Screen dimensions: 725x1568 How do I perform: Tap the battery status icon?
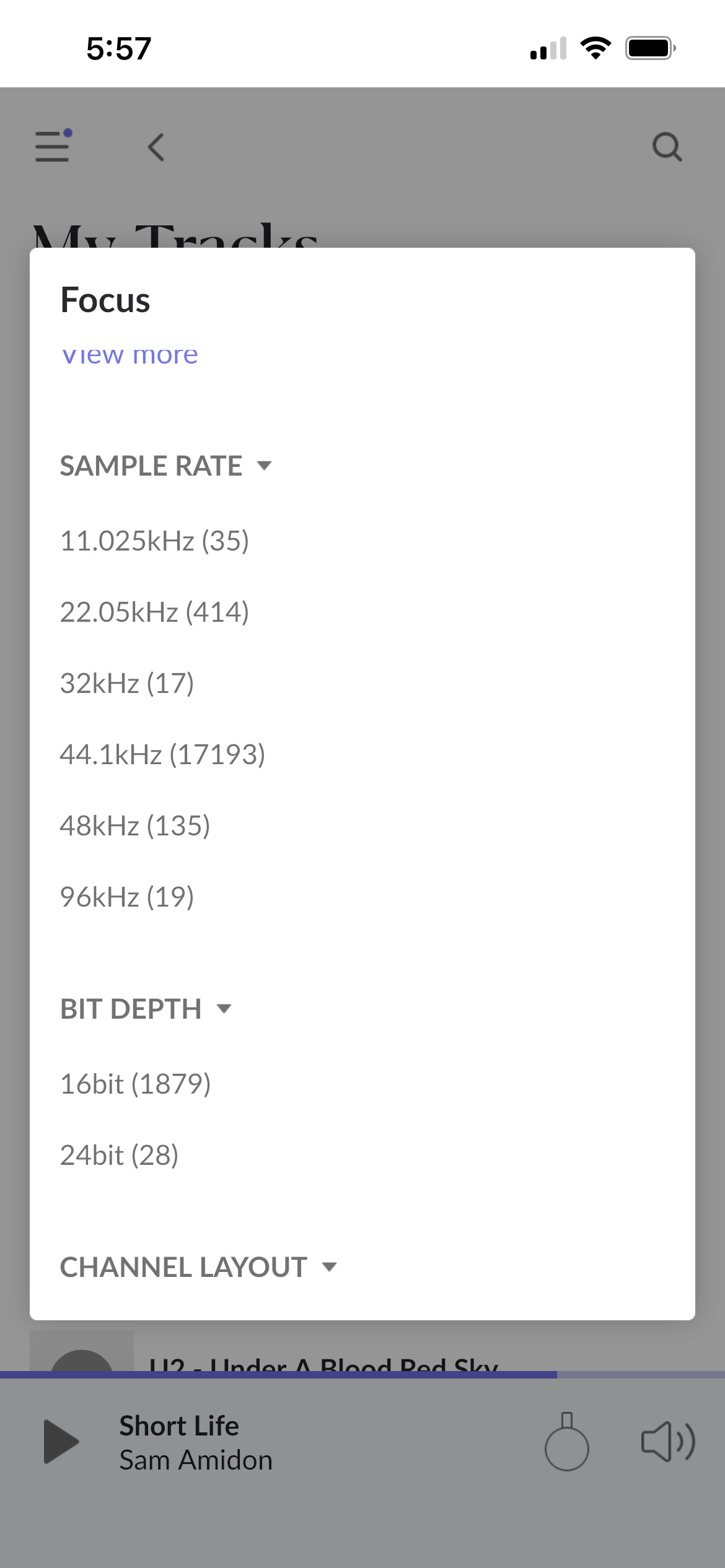[649, 48]
